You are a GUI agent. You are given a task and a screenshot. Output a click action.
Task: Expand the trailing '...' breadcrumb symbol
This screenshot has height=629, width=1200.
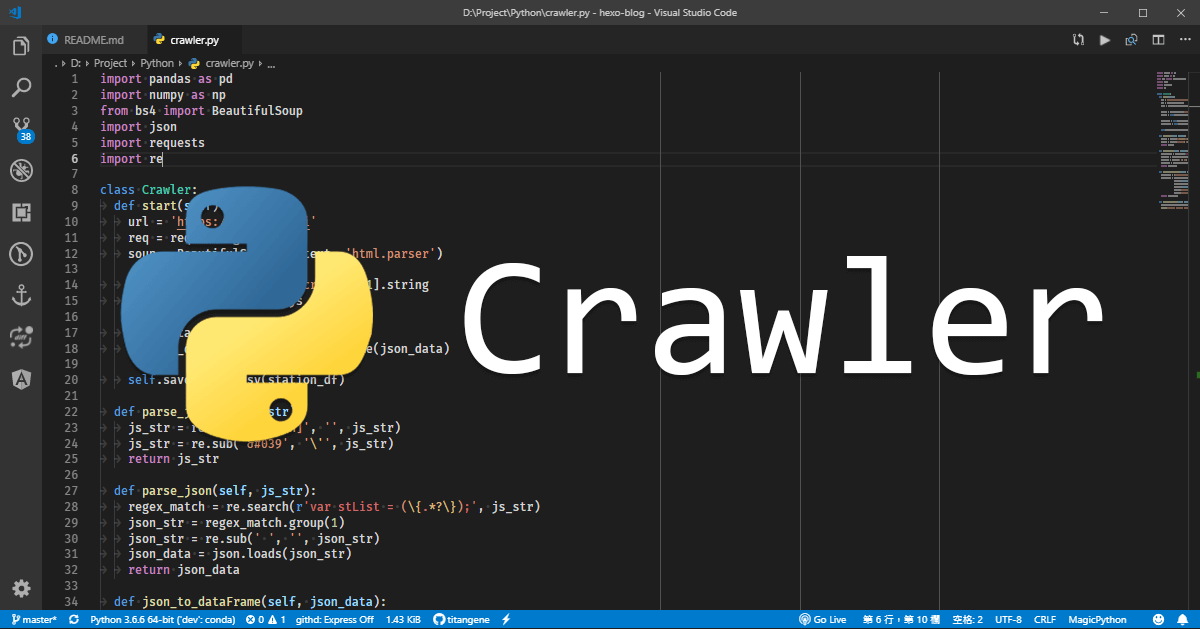(x=271, y=63)
